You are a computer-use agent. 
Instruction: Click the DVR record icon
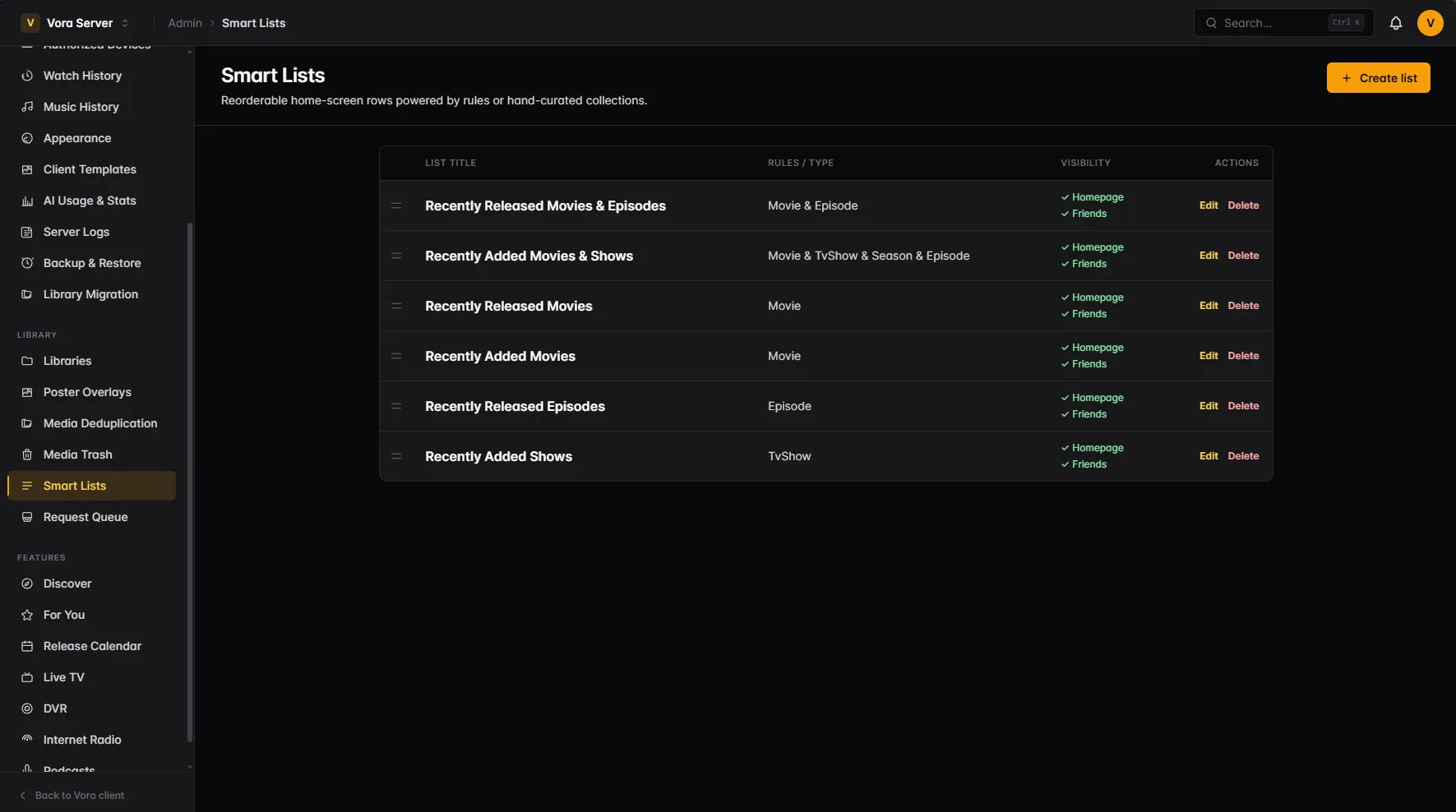27,708
